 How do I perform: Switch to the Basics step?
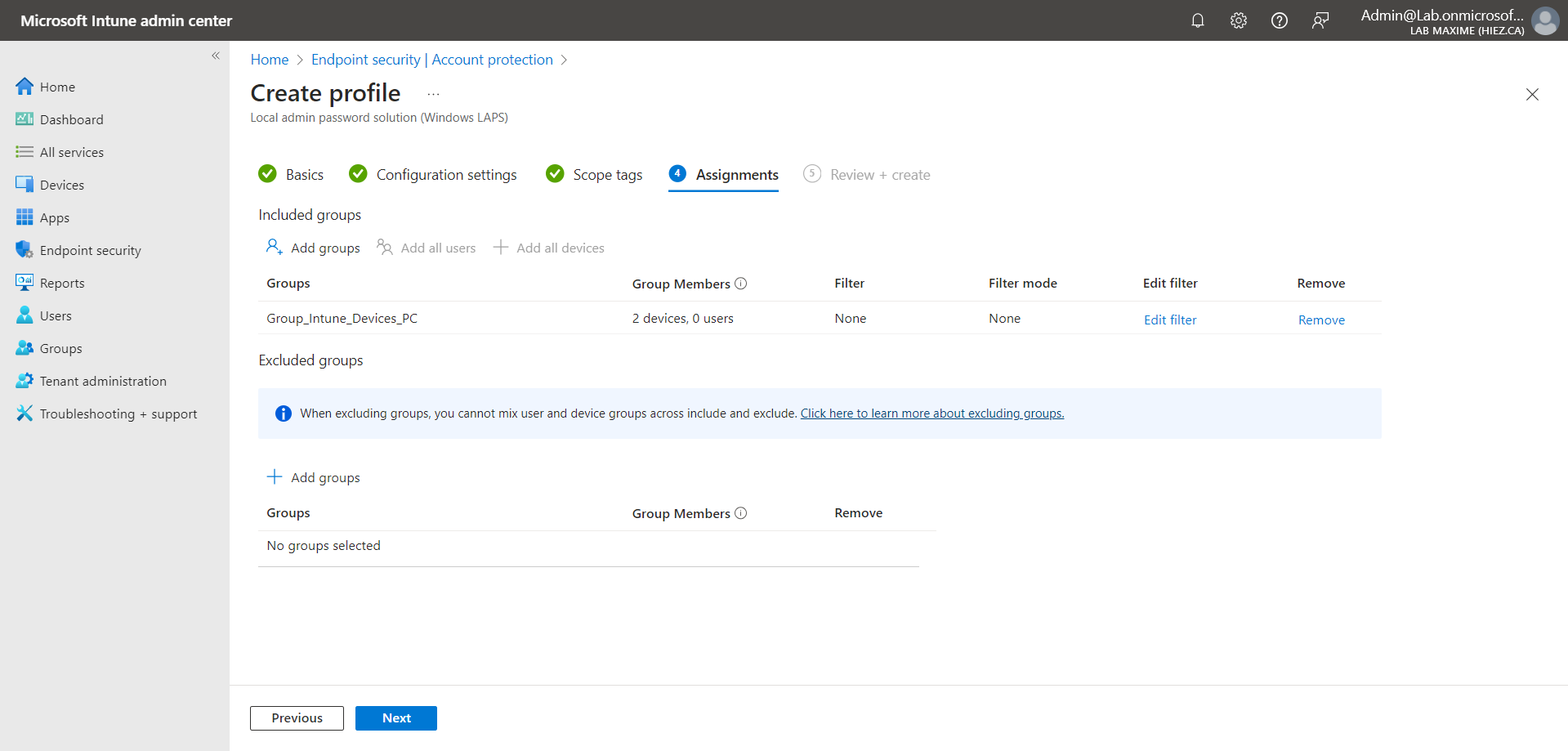click(304, 175)
